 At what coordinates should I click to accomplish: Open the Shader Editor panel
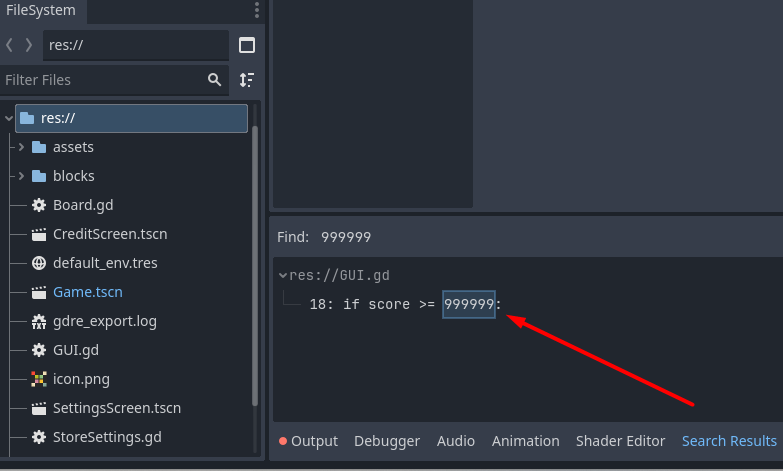[x=620, y=441]
